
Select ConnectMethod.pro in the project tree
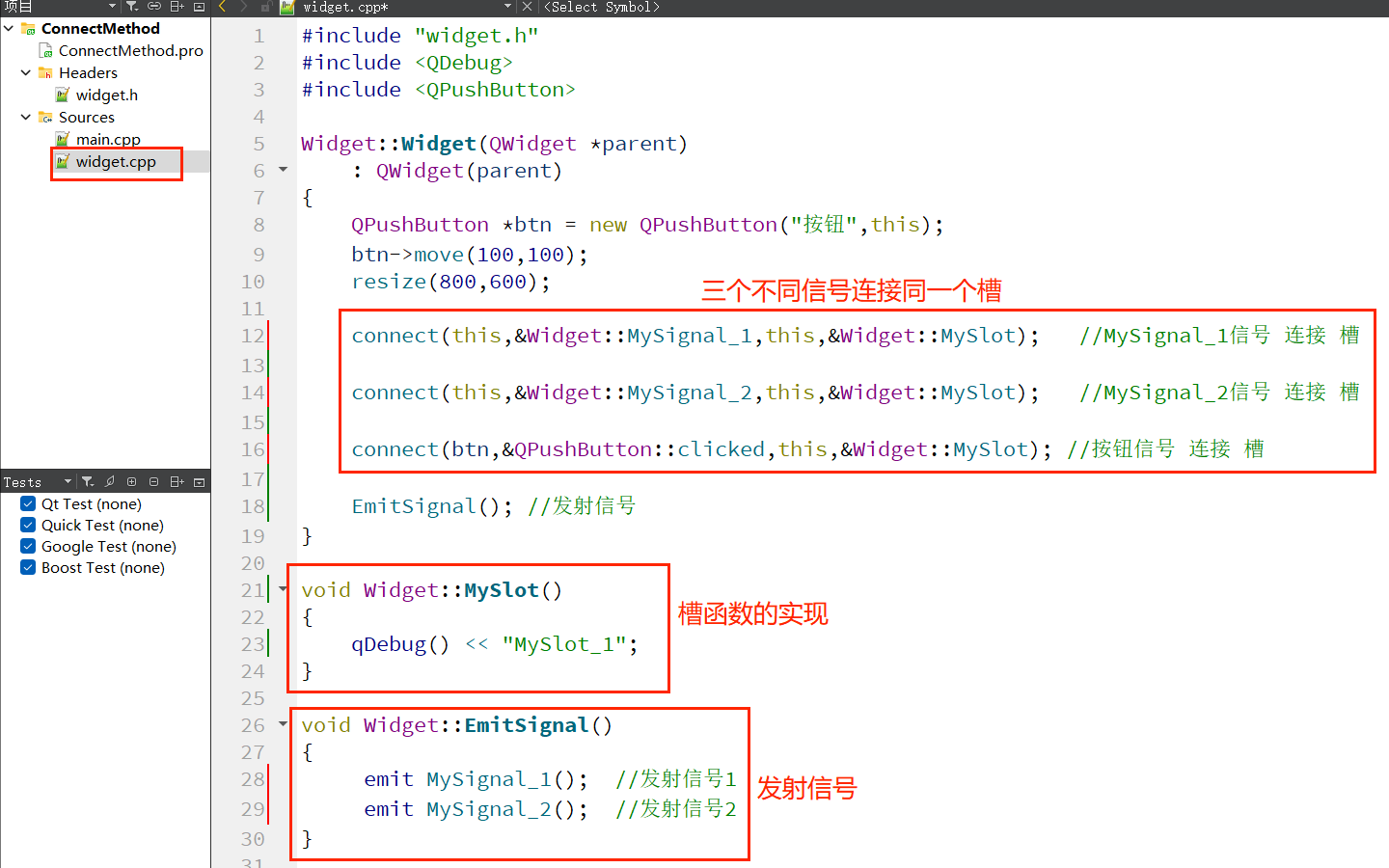coord(131,50)
